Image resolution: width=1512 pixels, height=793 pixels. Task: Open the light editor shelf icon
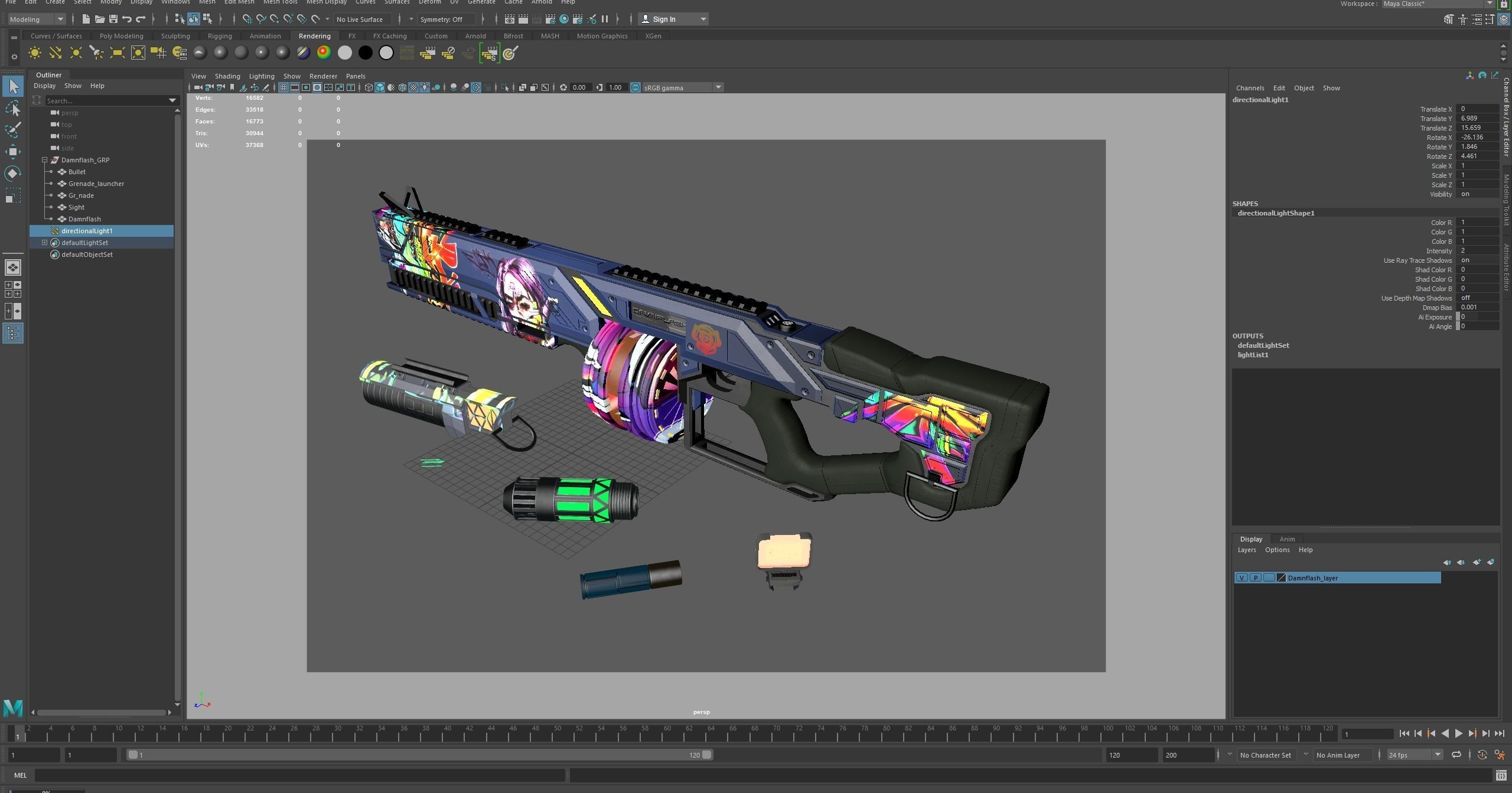[x=180, y=53]
